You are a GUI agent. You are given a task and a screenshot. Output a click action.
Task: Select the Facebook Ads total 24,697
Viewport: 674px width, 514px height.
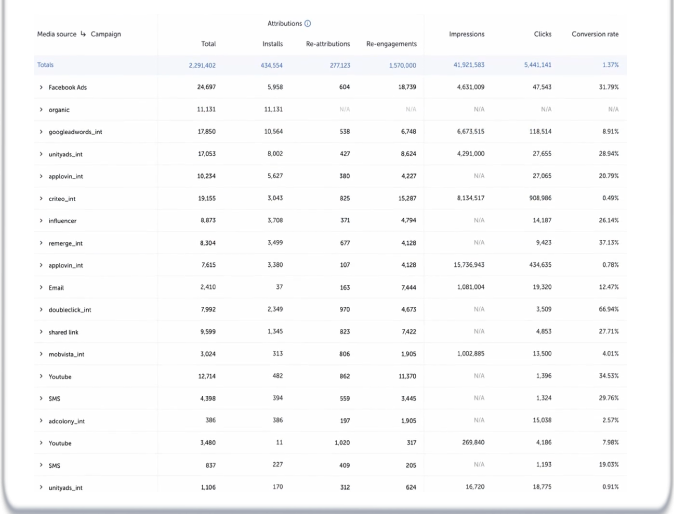[x=206, y=87]
